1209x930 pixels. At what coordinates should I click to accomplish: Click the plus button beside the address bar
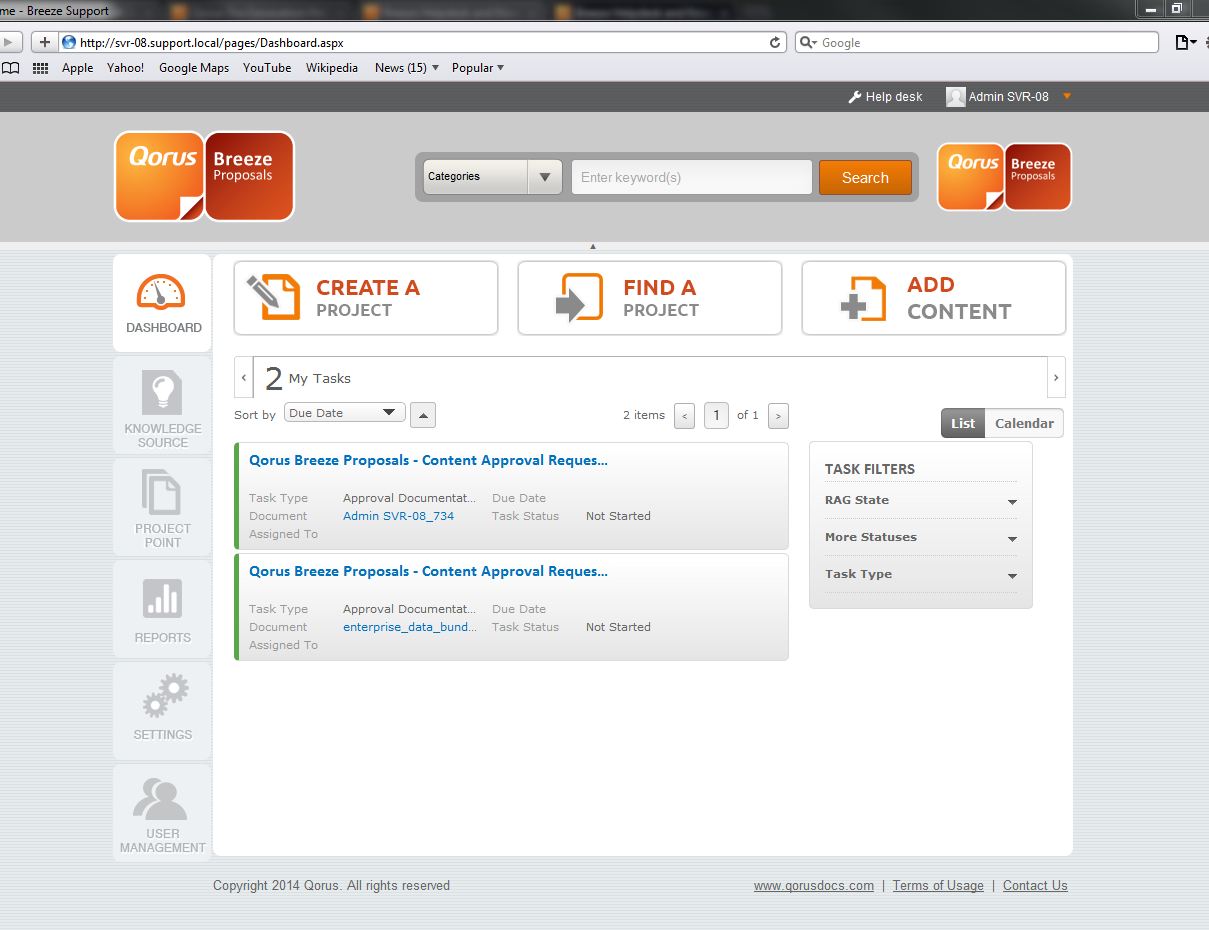[44, 42]
